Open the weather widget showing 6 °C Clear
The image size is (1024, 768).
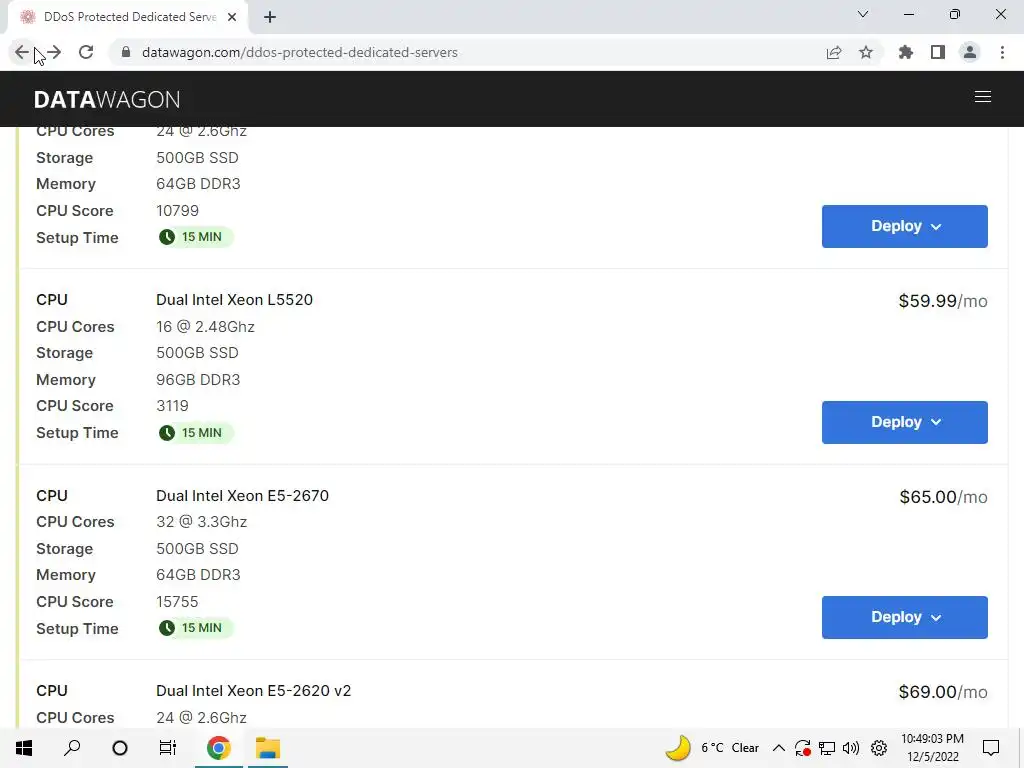click(712, 748)
